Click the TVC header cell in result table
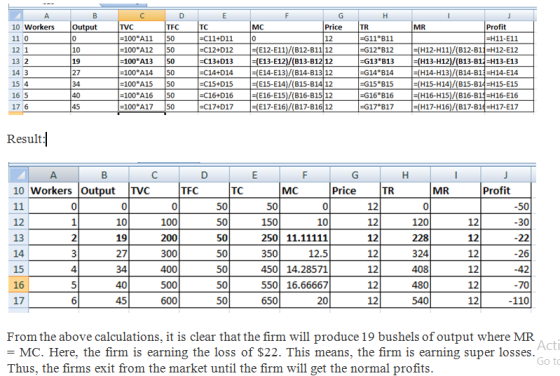The width and height of the screenshot is (560, 376). (154, 190)
